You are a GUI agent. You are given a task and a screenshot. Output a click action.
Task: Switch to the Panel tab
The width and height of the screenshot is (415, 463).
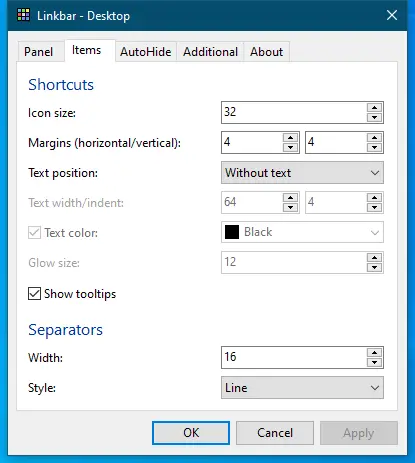[x=39, y=52]
